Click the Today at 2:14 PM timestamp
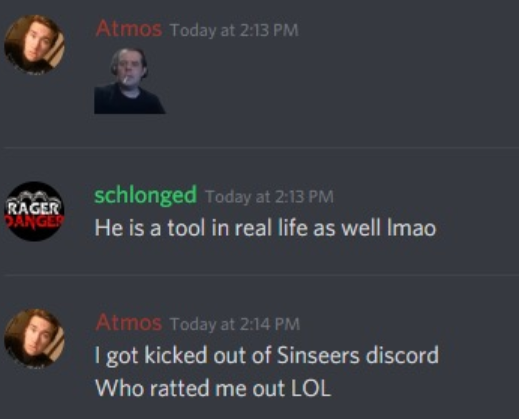The width and height of the screenshot is (519, 419). [235, 324]
